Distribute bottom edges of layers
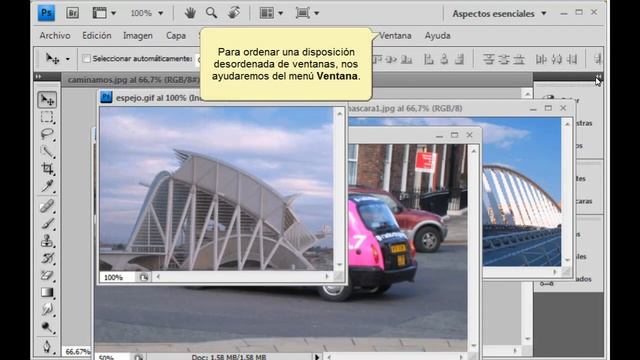Image resolution: width=640 pixels, height=360 pixels. click(x=519, y=60)
